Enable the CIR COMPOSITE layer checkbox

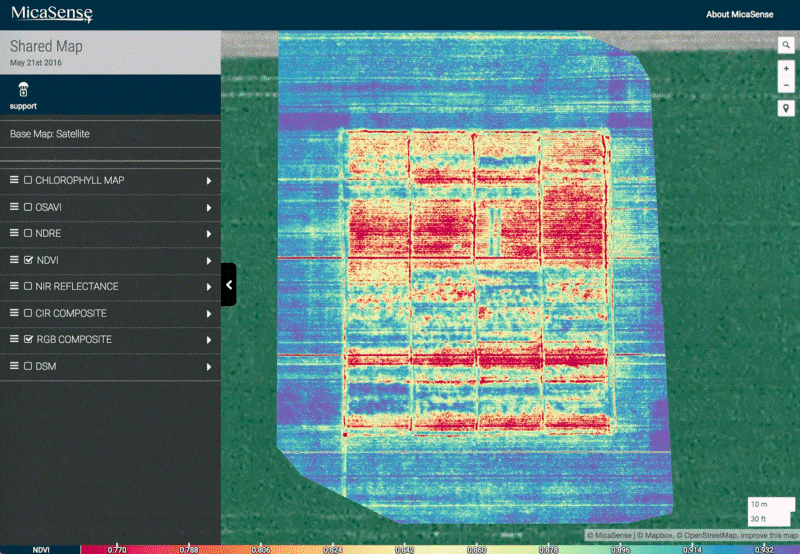[x=28, y=313]
